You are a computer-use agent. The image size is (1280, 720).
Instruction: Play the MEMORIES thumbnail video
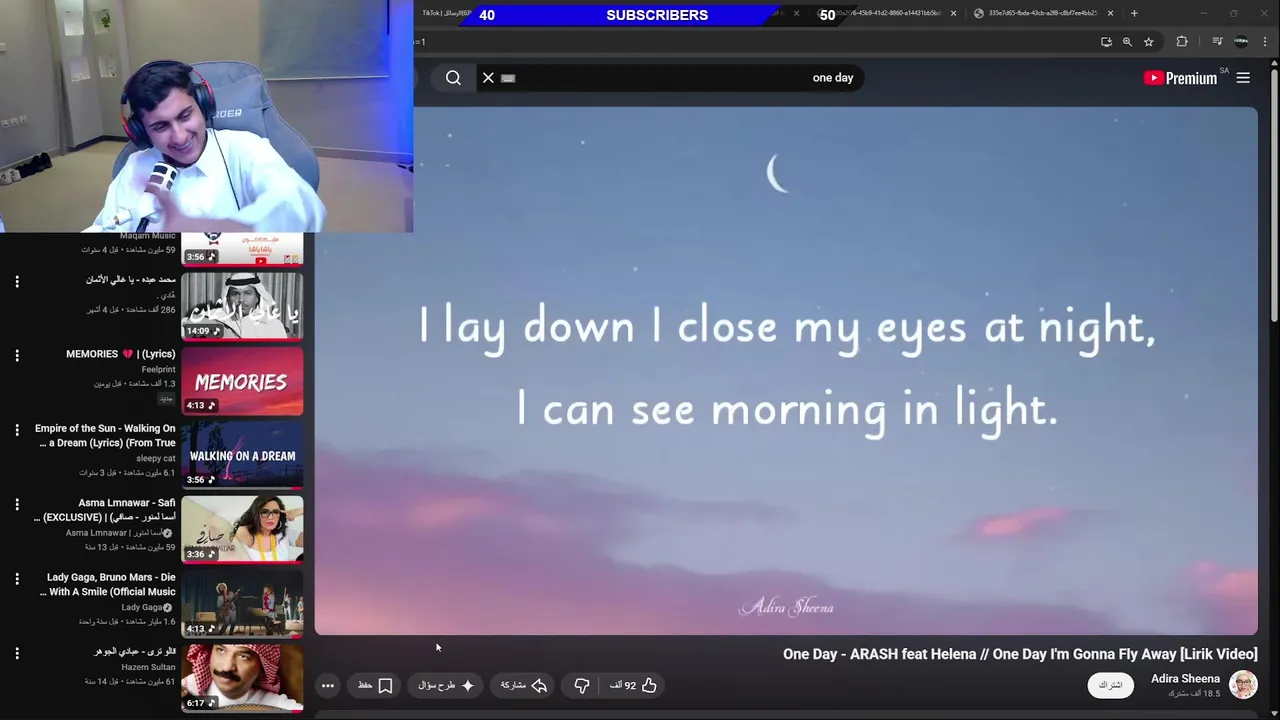tap(242, 380)
